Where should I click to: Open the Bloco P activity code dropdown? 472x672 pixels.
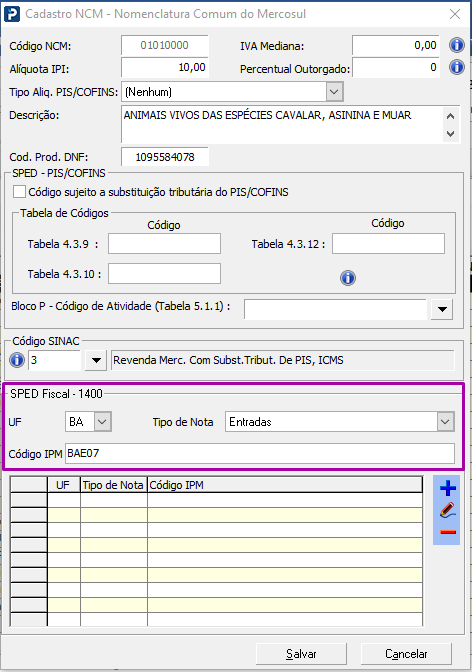[x=442, y=309]
